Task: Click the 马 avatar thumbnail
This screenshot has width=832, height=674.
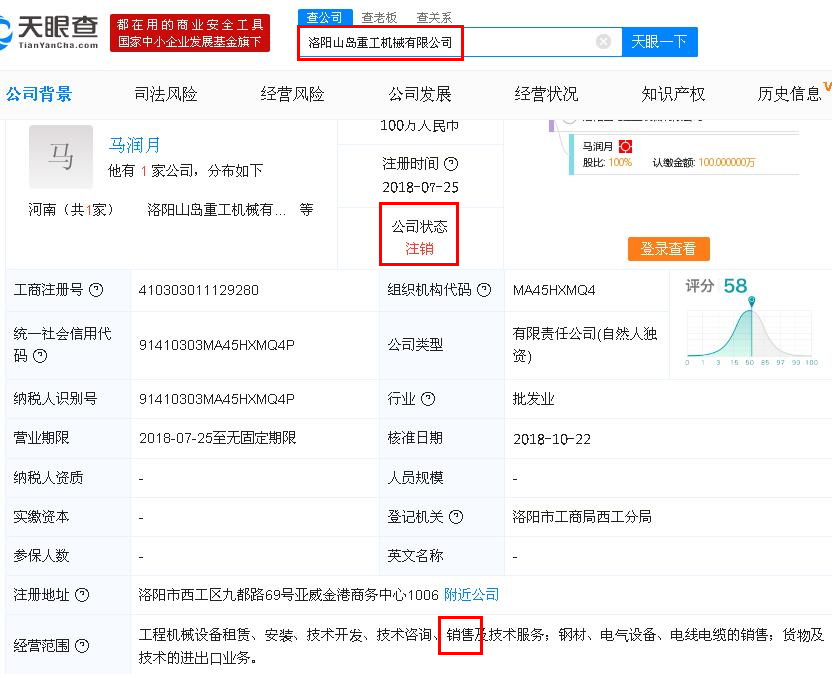Action: click(61, 157)
